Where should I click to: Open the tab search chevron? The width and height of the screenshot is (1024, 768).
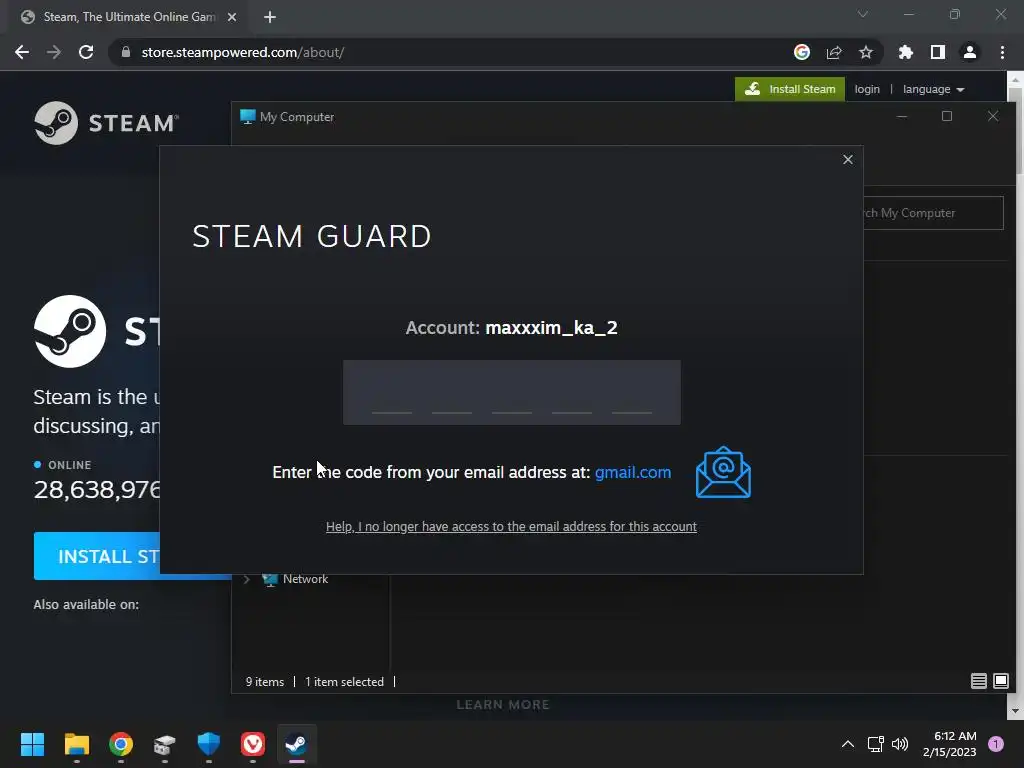point(863,14)
